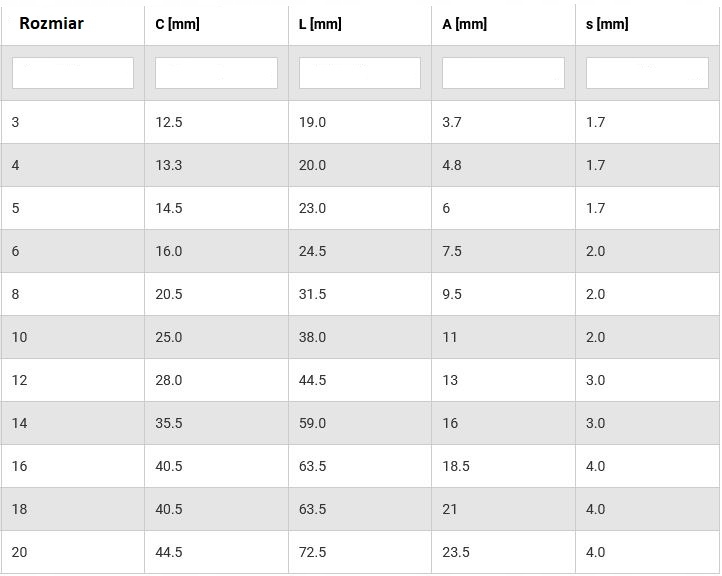
Task: Click the cell with value 12.5
Action: click(169, 122)
